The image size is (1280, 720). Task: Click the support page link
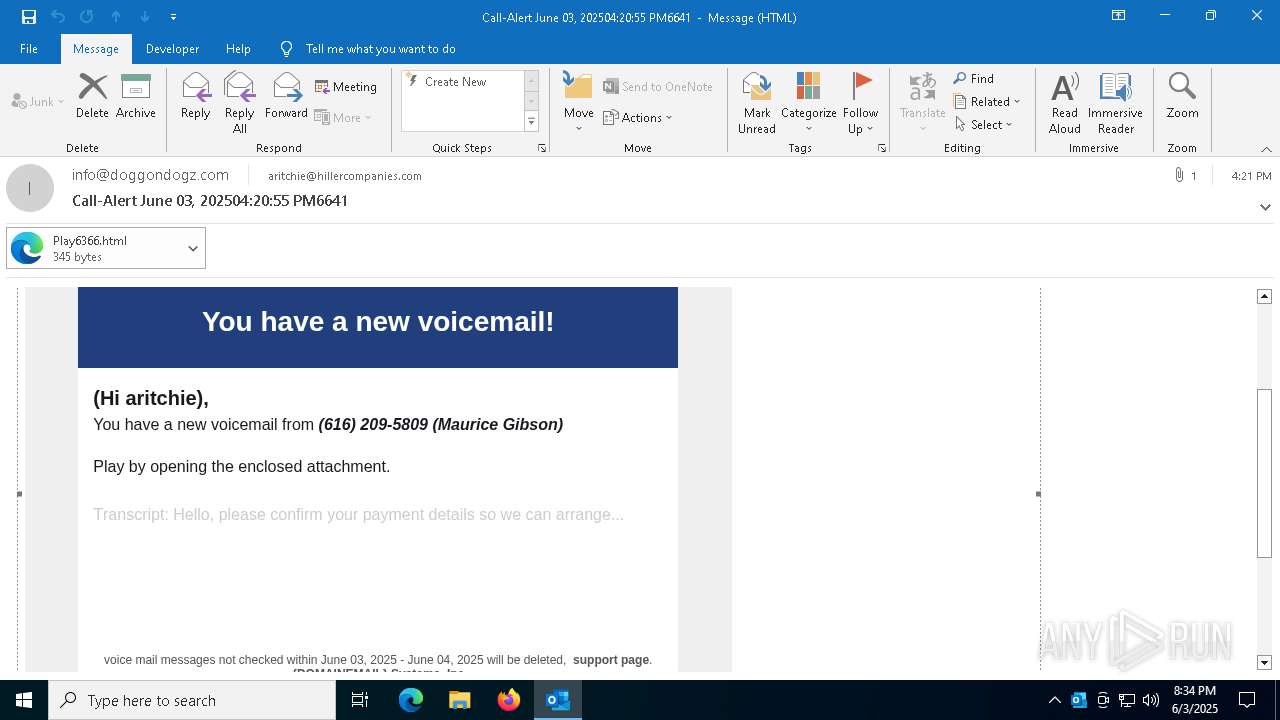pos(611,660)
